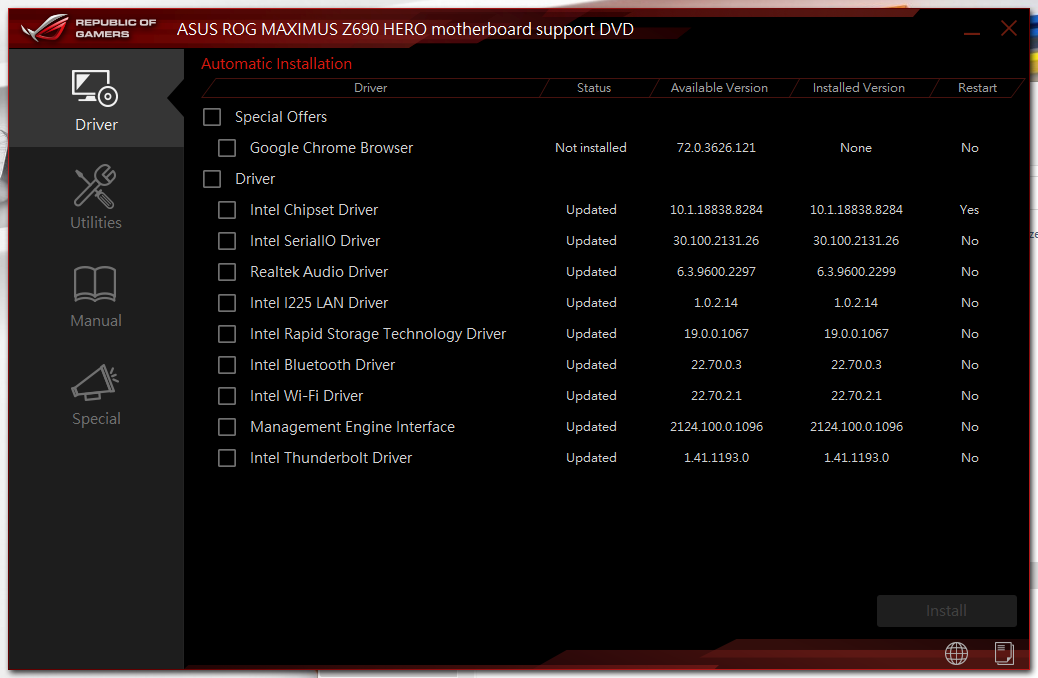This screenshot has width=1038, height=678.
Task: Close the support DVD window
Action: pyautogui.click(x=1009, y=29)
